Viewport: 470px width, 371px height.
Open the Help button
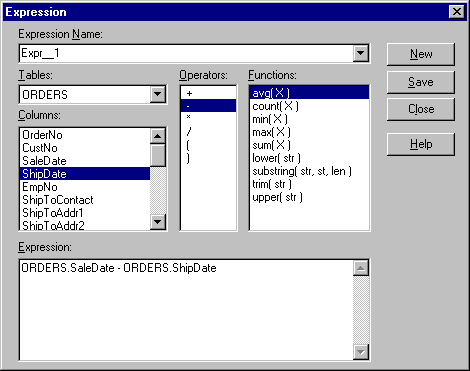point(421,144)
